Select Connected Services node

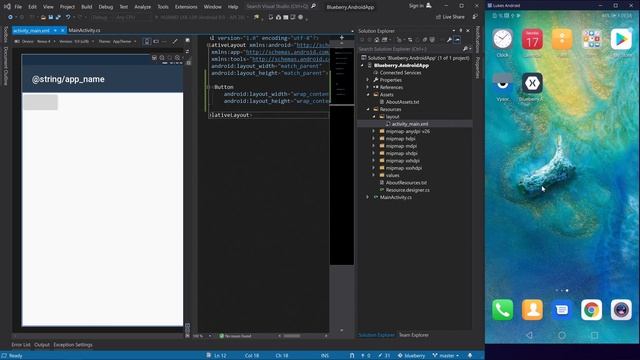click(400, 73)
